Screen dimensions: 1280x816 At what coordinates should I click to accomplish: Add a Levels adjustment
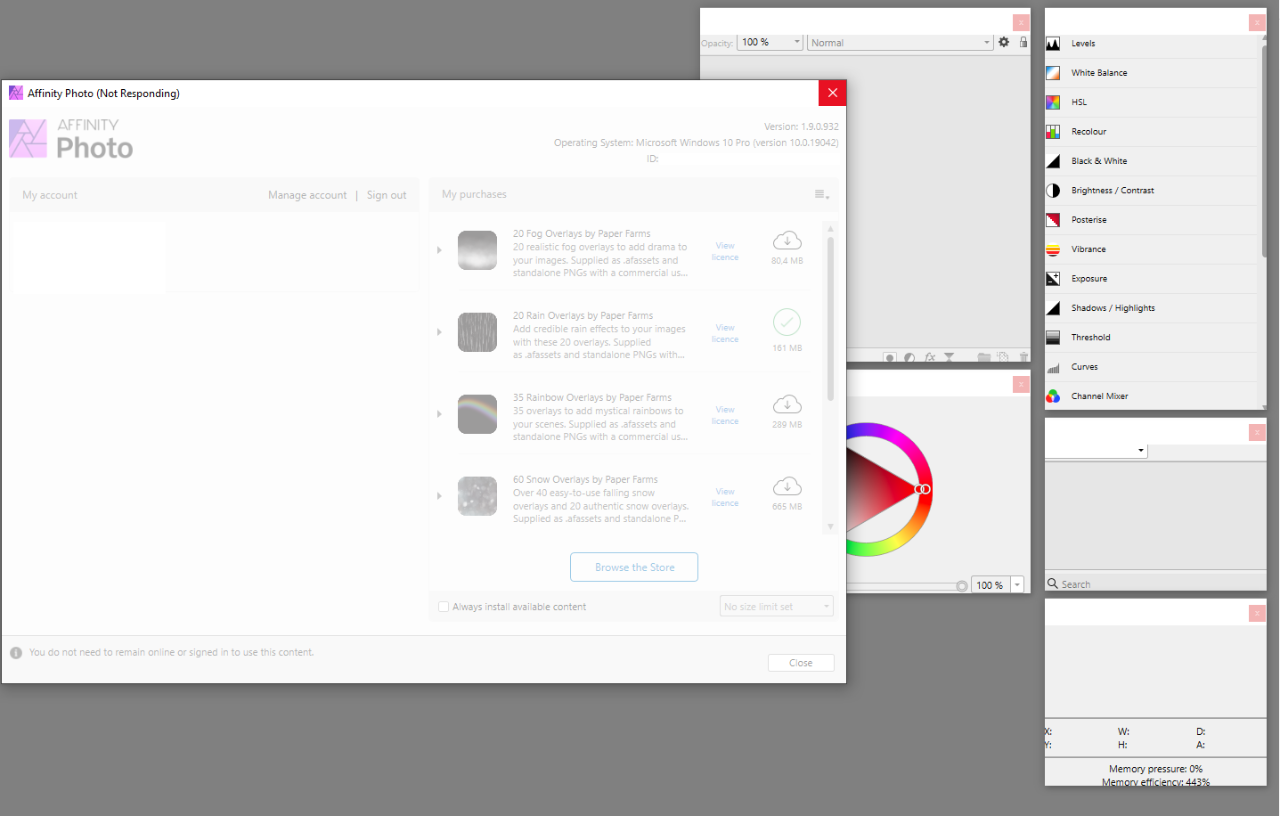click(1150, 44)
